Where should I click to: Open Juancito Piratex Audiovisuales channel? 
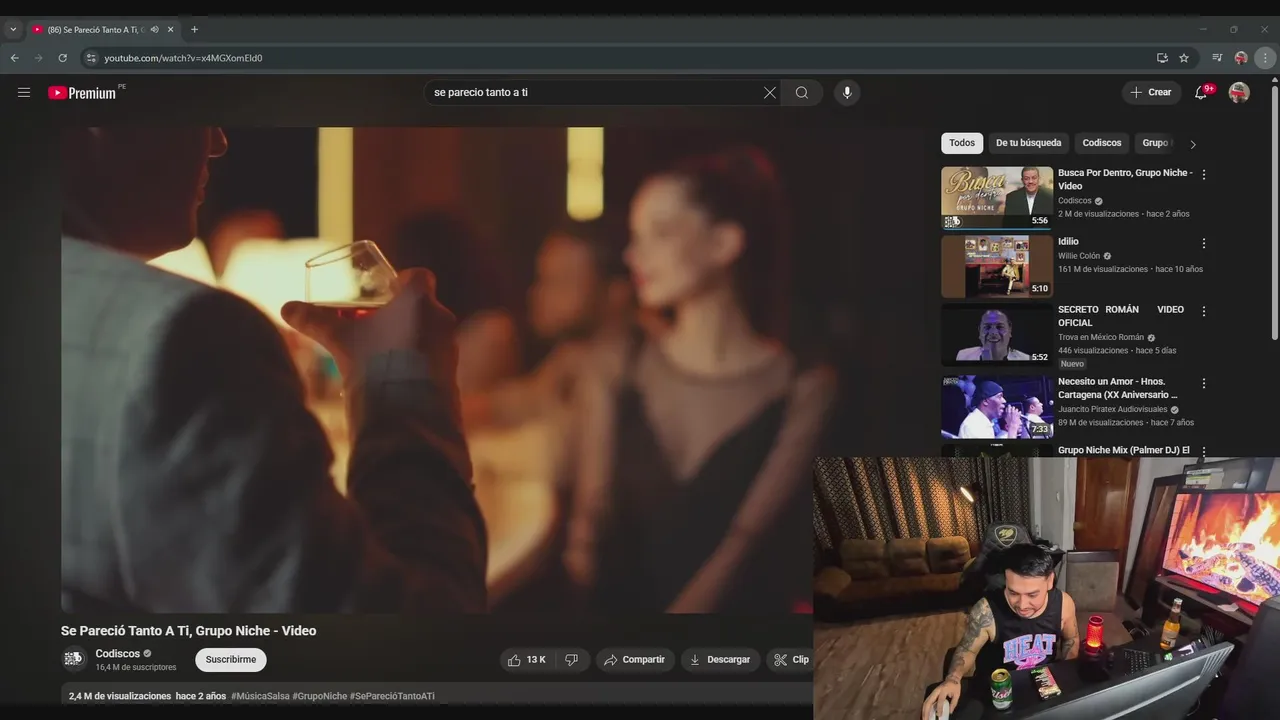coord(1113,410)
